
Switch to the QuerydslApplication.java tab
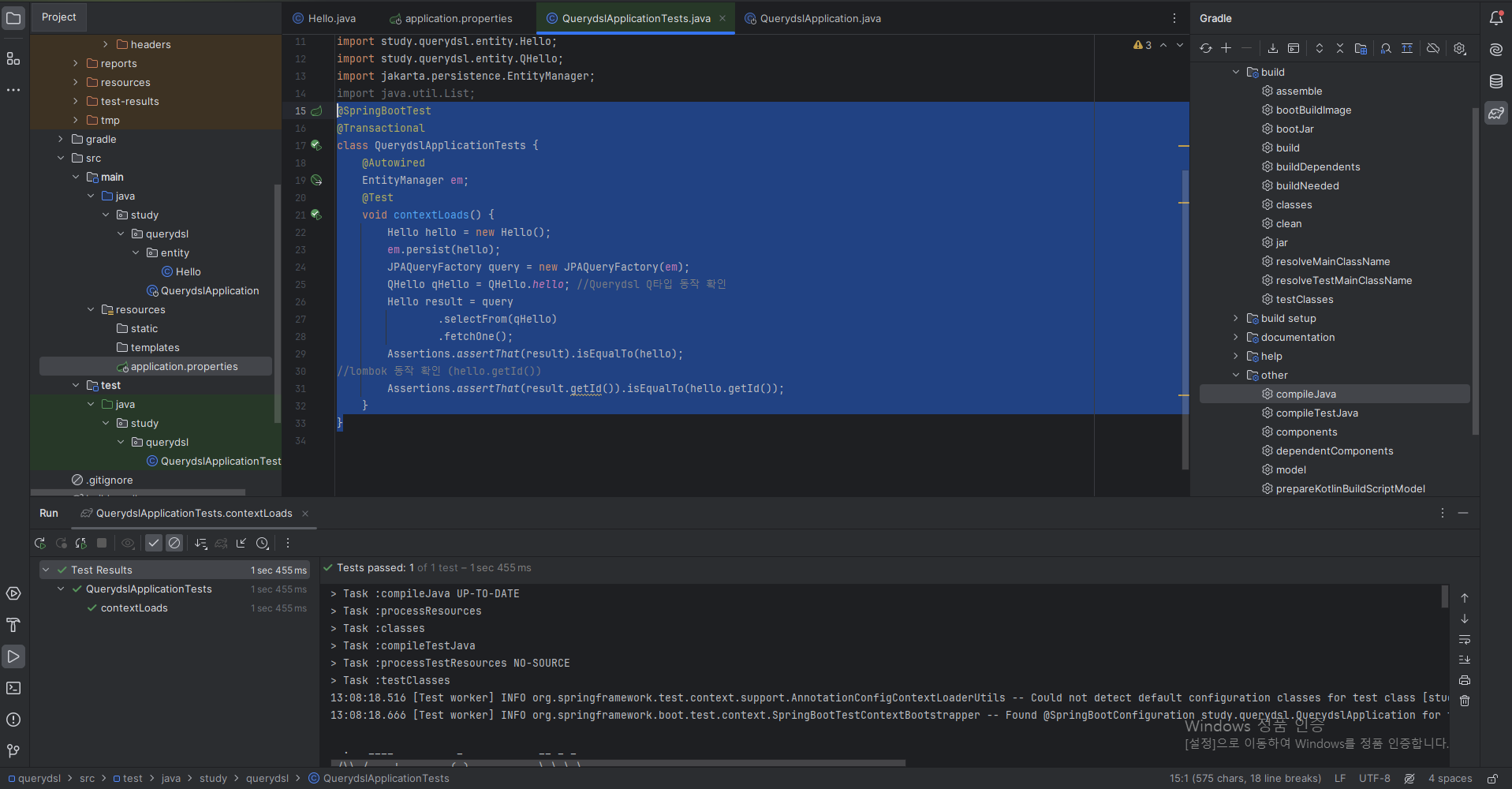813,18
